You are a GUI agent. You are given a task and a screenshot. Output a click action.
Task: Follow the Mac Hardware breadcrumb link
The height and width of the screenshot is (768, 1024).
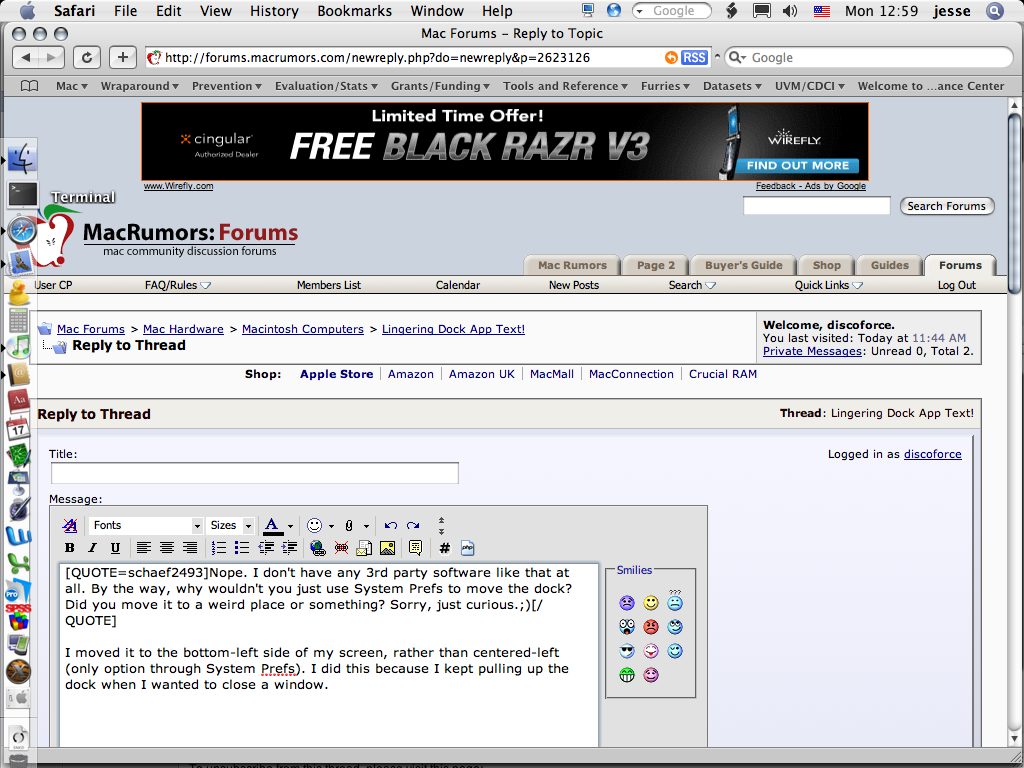[183, 329]
